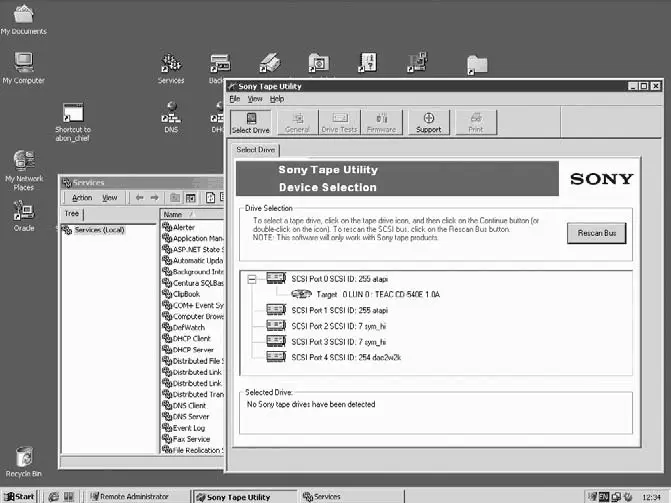Select SCSI Port 0 adapter icon
671x503 pixels.
276,278
